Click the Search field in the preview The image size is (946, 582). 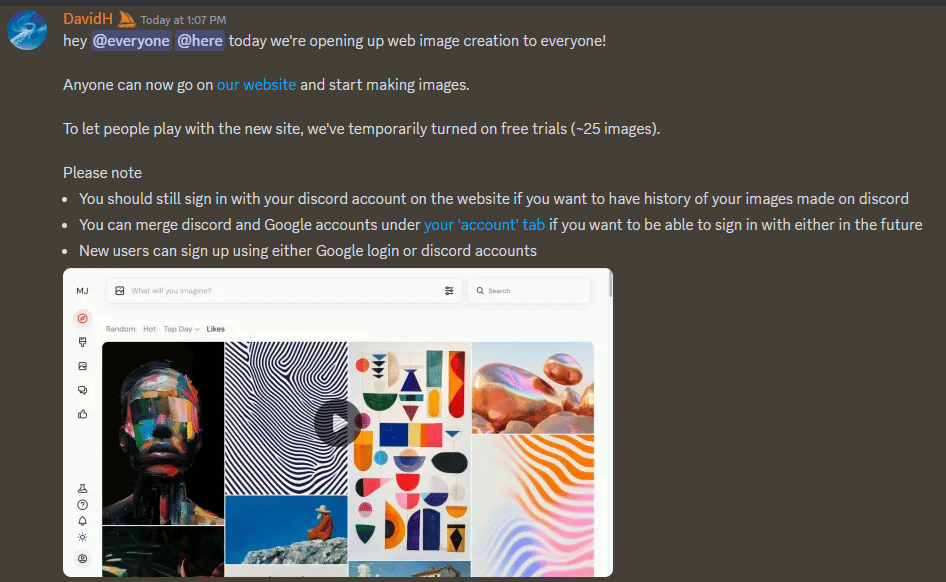529,291
